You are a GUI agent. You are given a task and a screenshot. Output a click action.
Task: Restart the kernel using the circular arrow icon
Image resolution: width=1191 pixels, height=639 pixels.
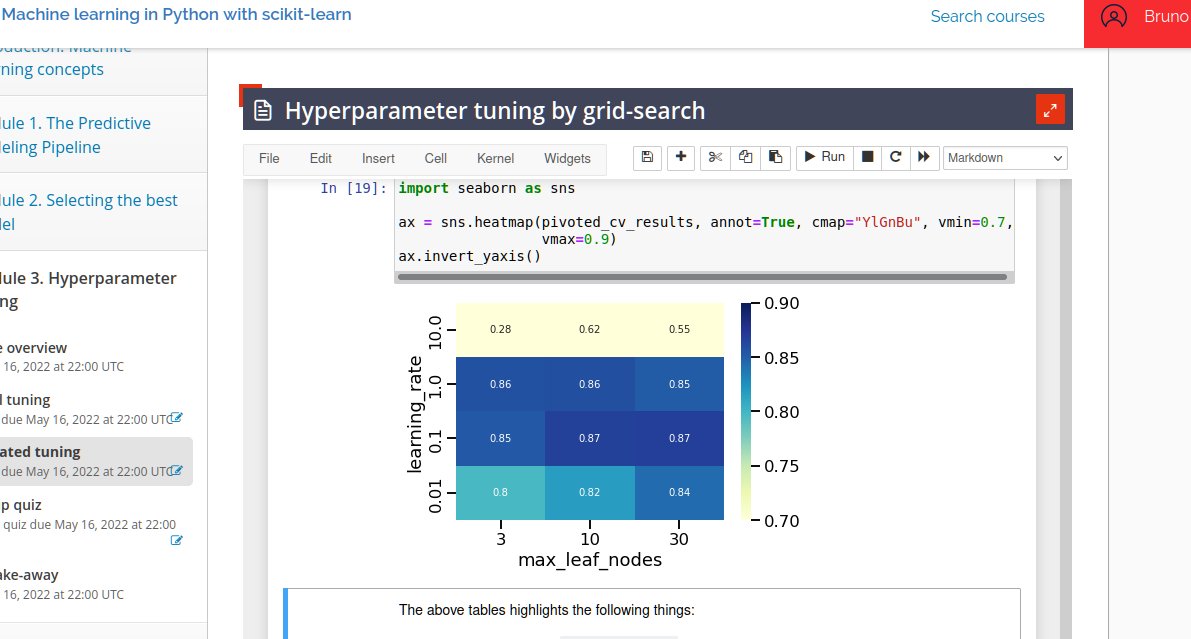coord(894,157)
